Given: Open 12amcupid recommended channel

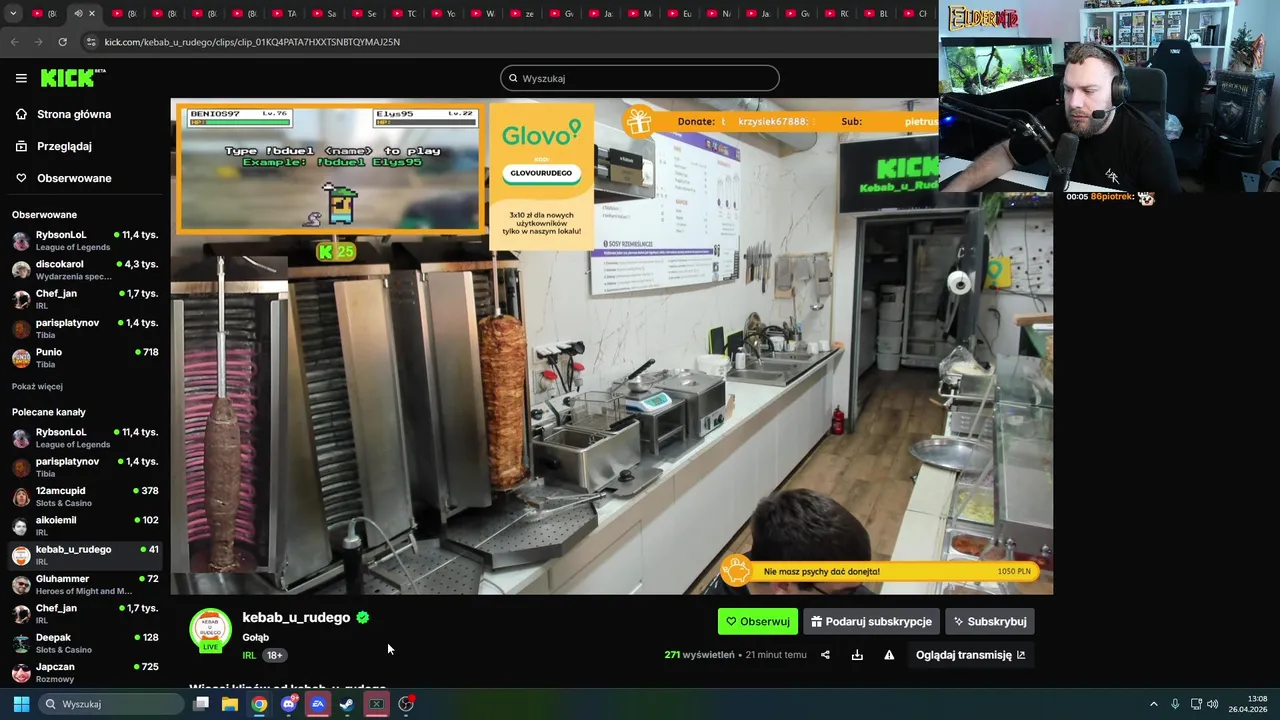Looking at the screenshot, I should click(x=85, y=497).
